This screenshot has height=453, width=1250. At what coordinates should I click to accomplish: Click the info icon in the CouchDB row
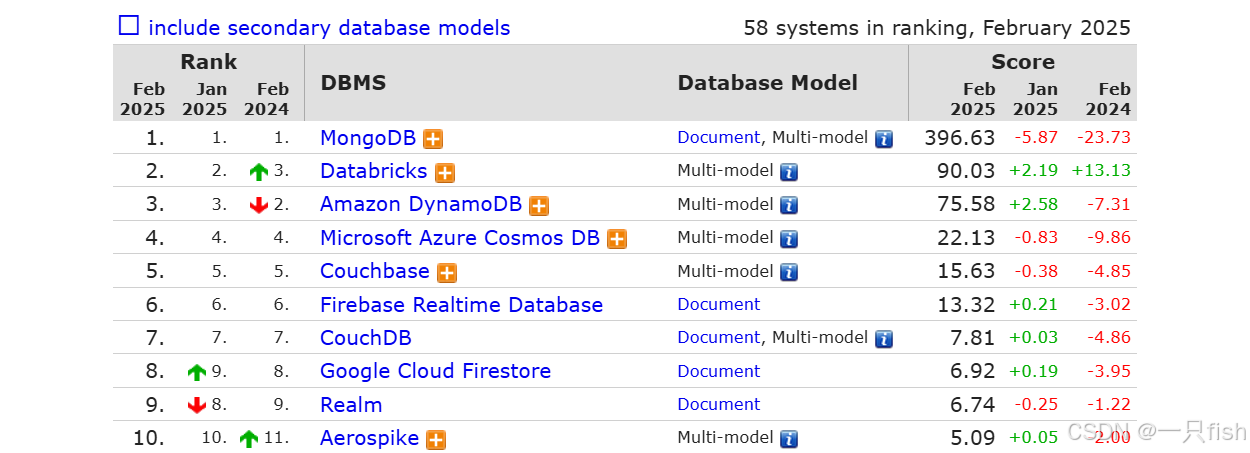pyautogui.click(x=884, y=339)
